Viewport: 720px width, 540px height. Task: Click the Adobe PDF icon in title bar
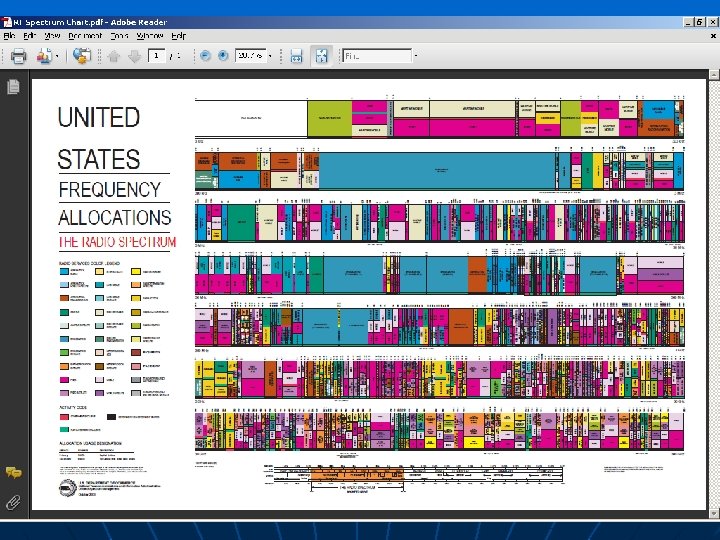pyautogui.click(x=6, y=22)
